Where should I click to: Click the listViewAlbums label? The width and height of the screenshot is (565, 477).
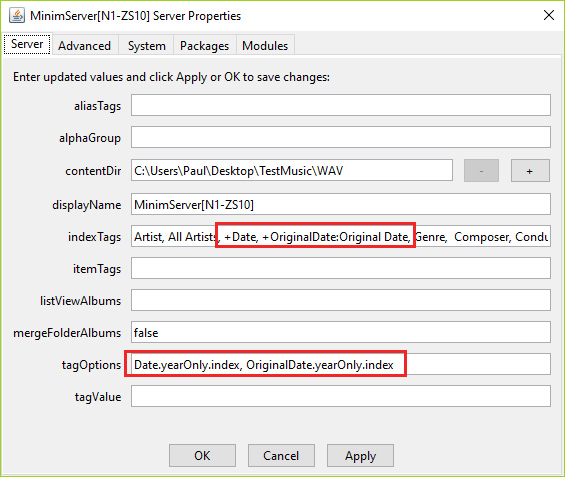pos(80,301)
